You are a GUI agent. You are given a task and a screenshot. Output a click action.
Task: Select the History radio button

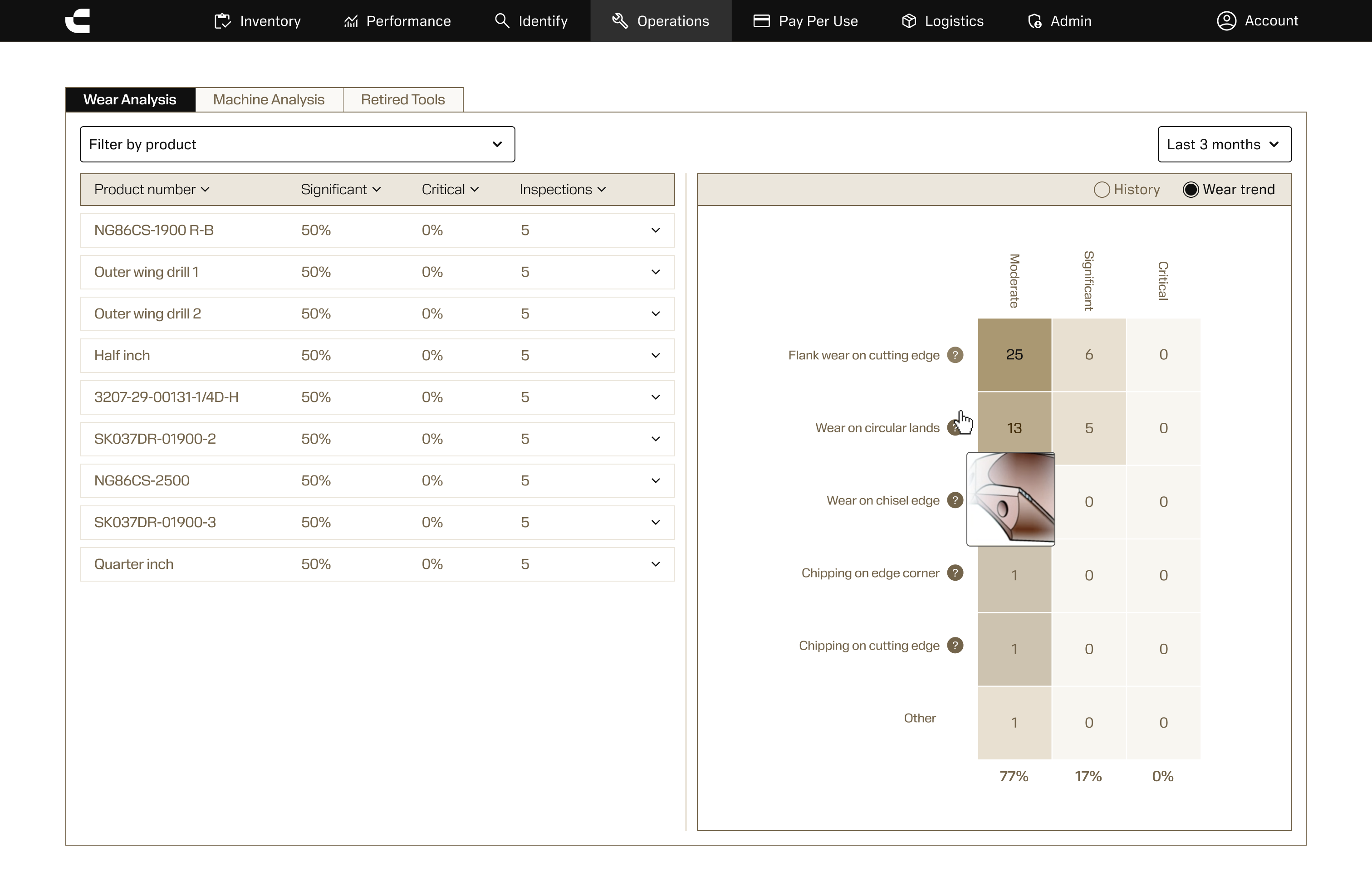click(x=1102, y=190)
